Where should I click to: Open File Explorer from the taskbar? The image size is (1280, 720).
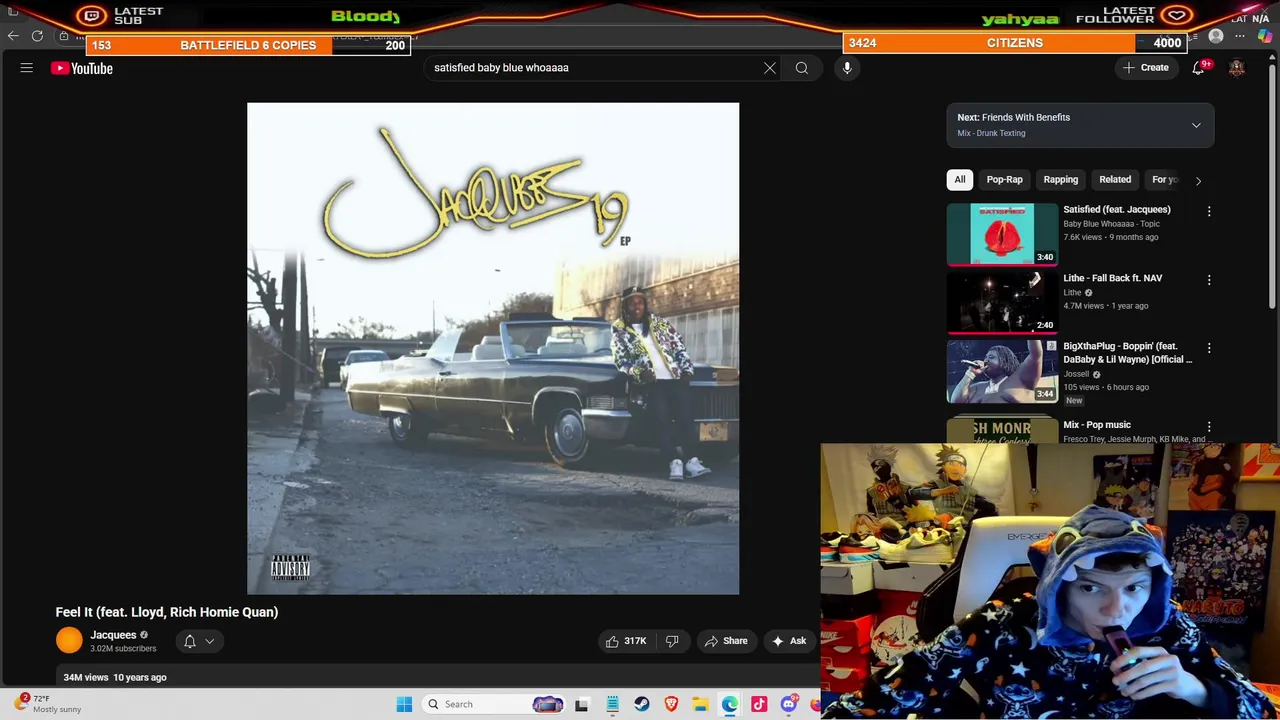(700, 705)
